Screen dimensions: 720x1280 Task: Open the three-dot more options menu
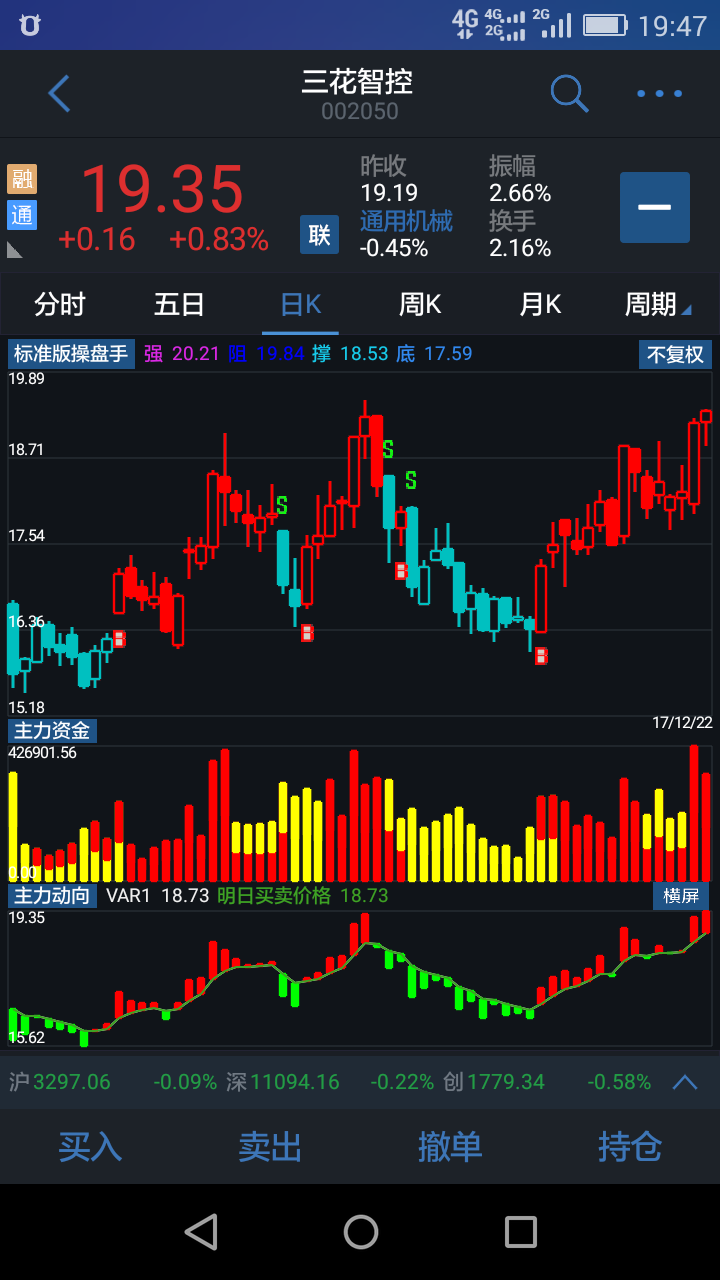pos(660,94)
